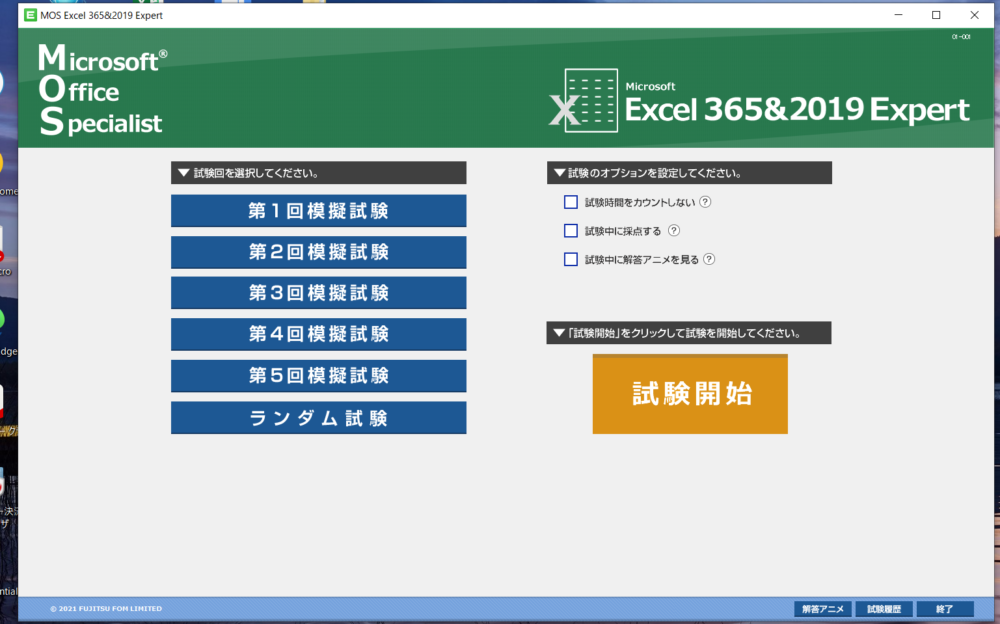The width and height of the screenshot is (1000, 624).
Task: Check the 試験中に採点する option
Action: point(571,230)
